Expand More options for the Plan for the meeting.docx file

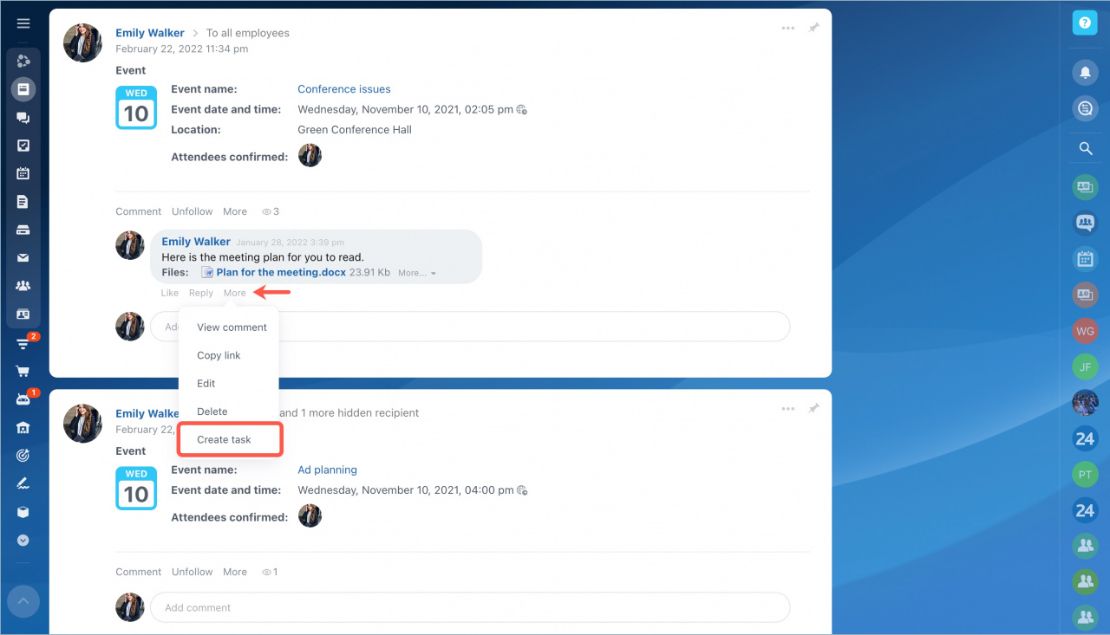(x=416, y=273)
